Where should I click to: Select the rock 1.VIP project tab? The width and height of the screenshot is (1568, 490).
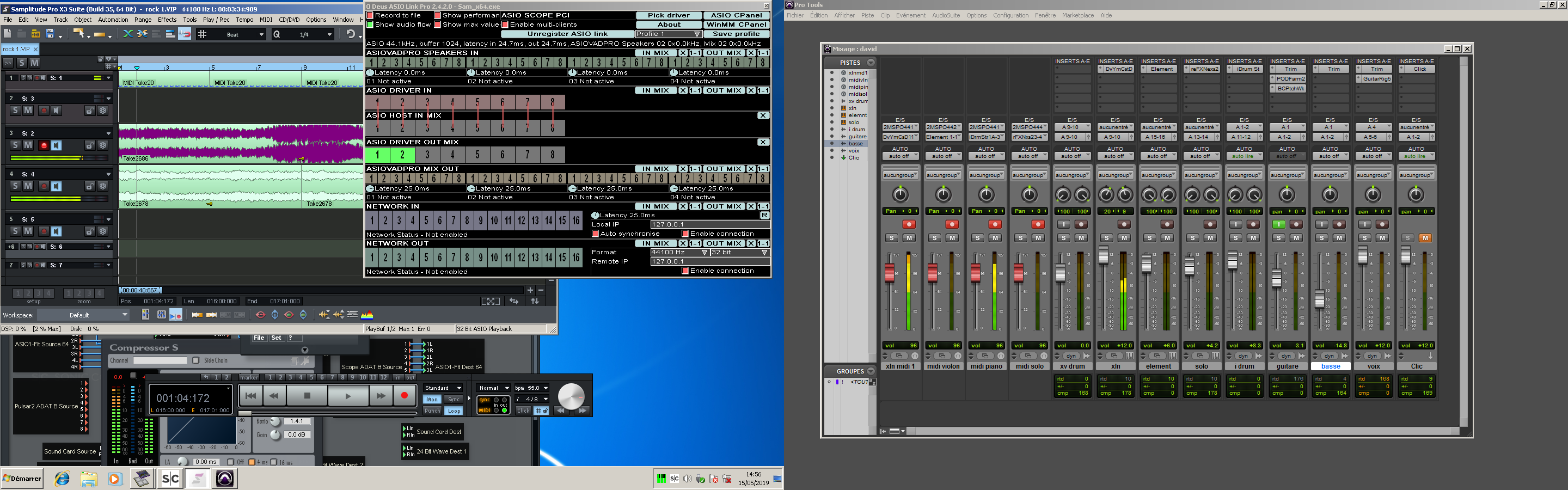pos(20,48)
